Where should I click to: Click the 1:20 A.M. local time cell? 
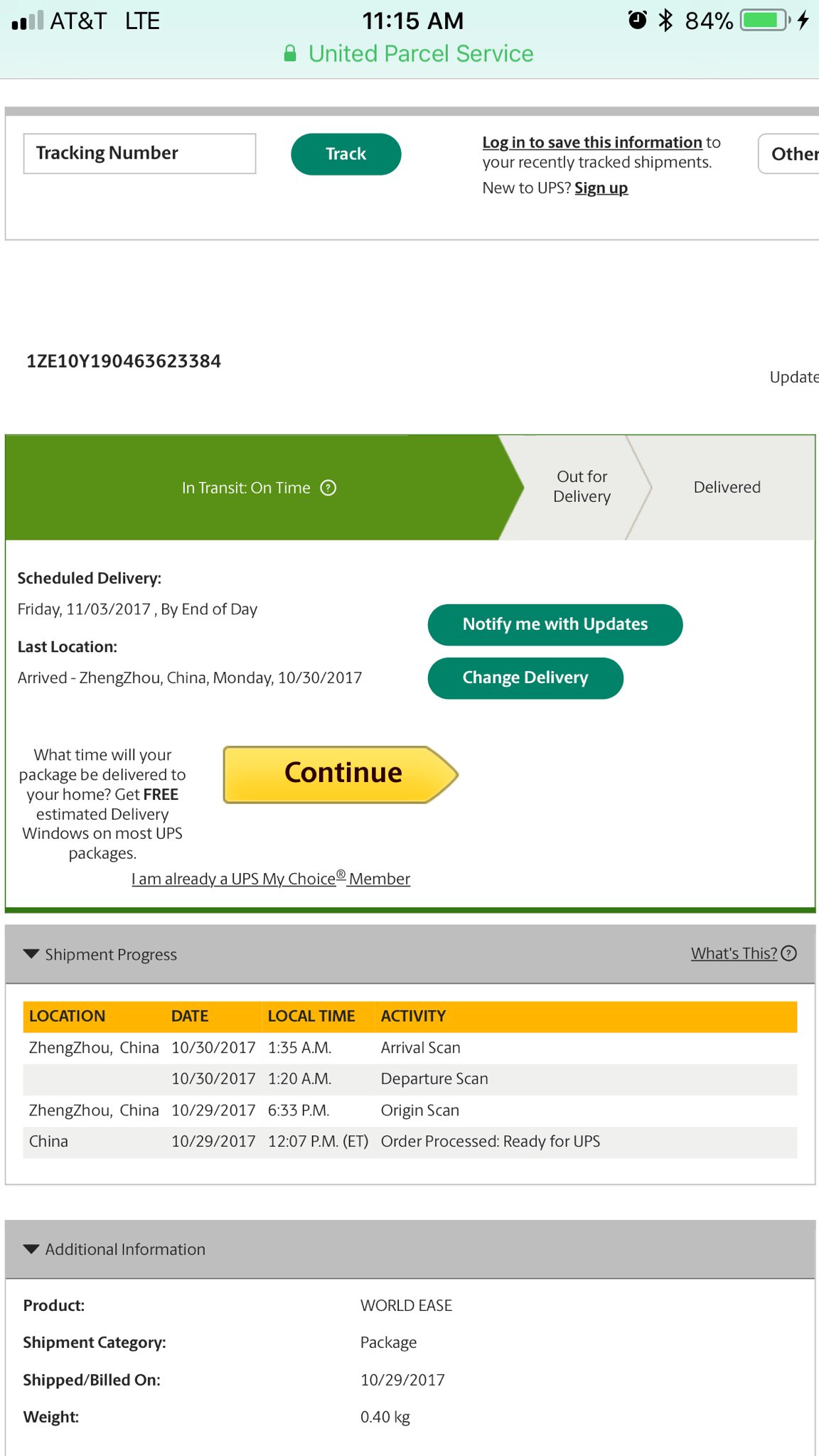coord(299,1079)
